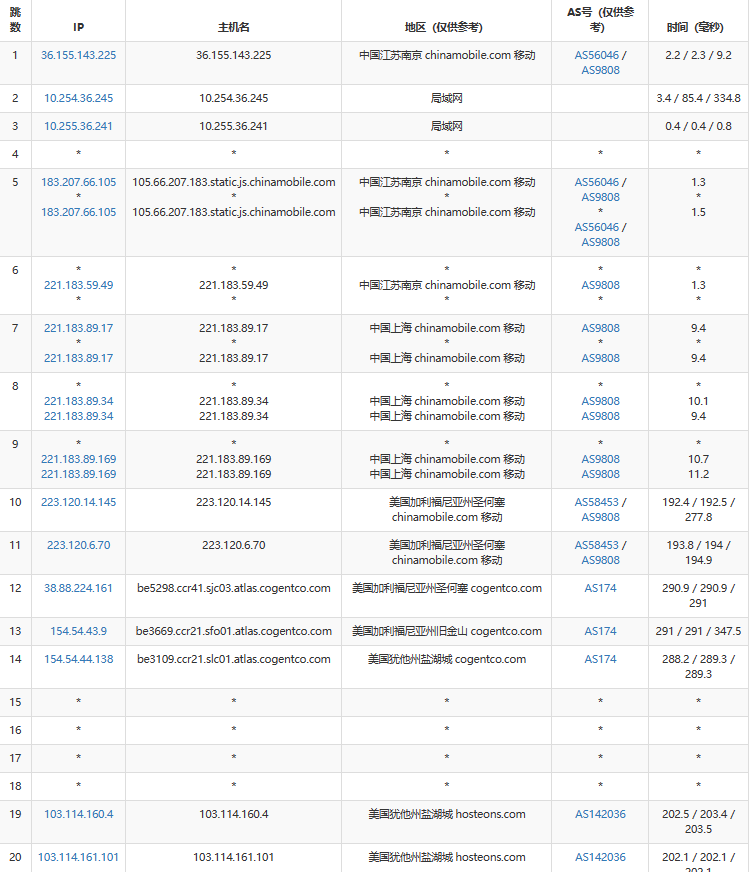The image size is (750, 872).
Task: Open IP 223.120.14.145 link
Action: coord(78,502)
